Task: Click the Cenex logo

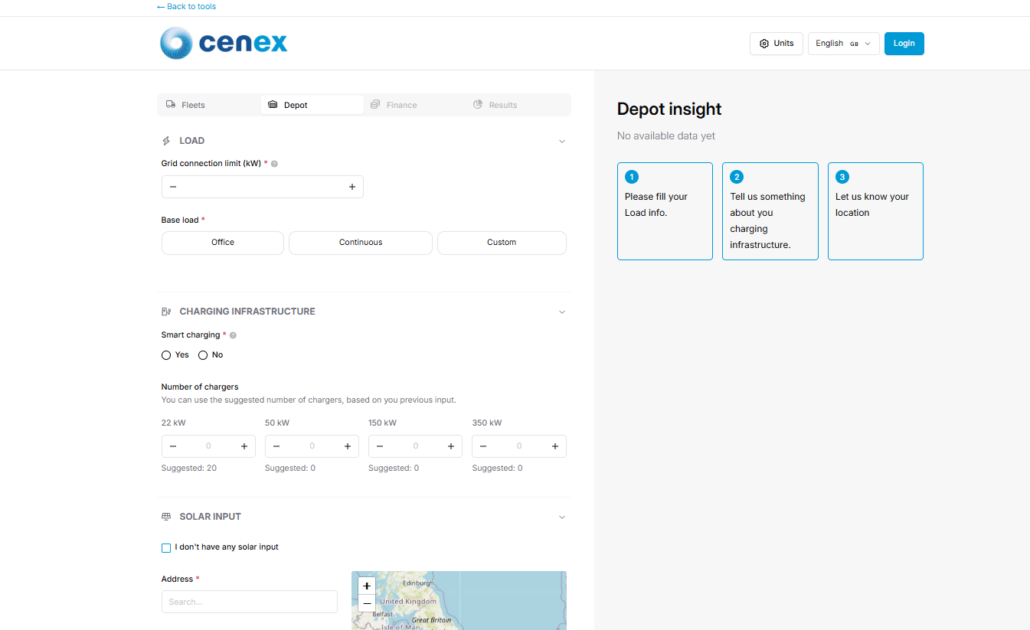Action: 223,43
